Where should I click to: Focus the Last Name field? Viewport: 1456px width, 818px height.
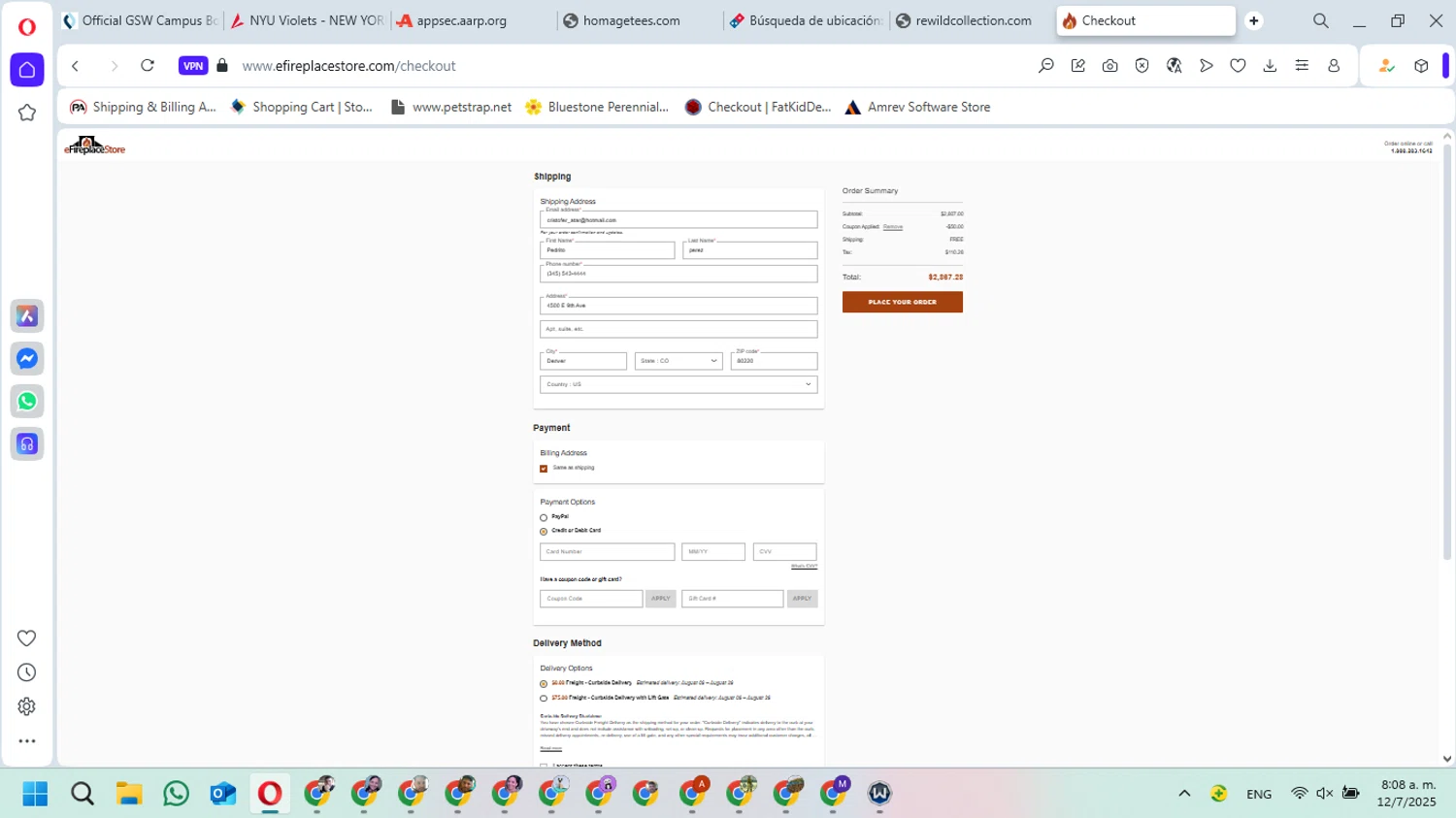(750, 250)
